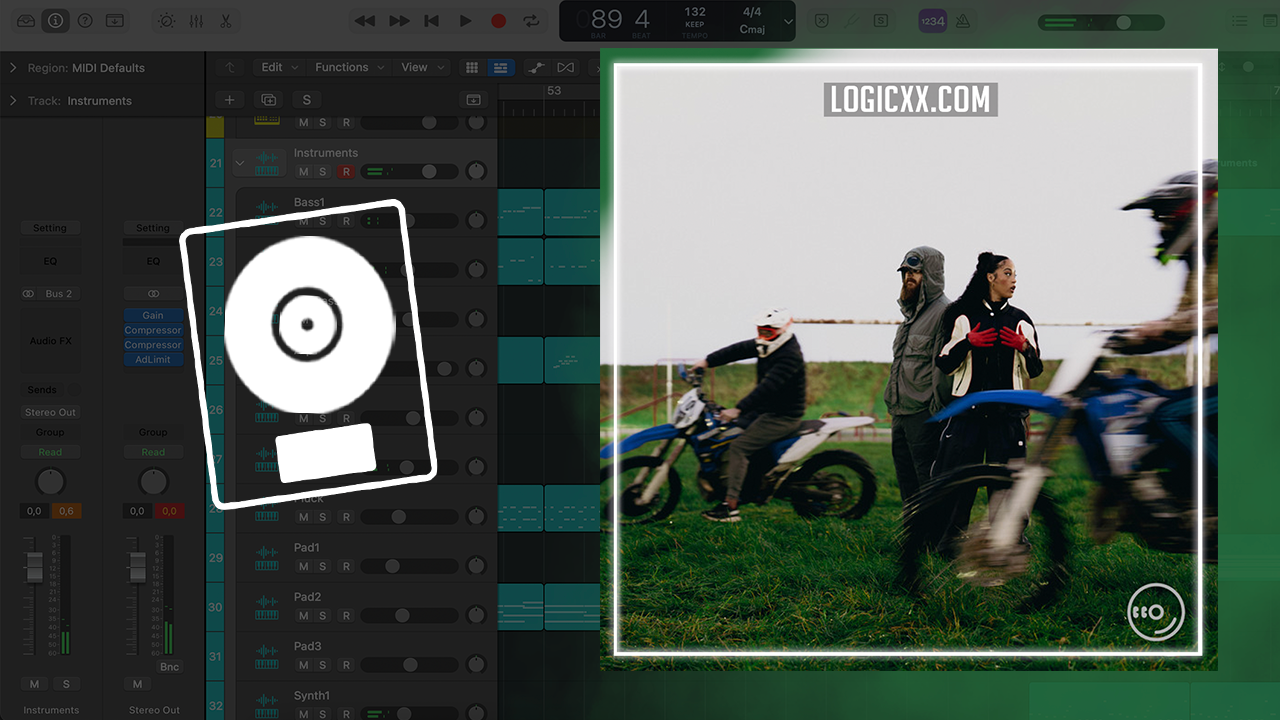Viewport: 1280px width, 720px height.
Task: Solo the Pad2 track
Action: click(322, 615)
